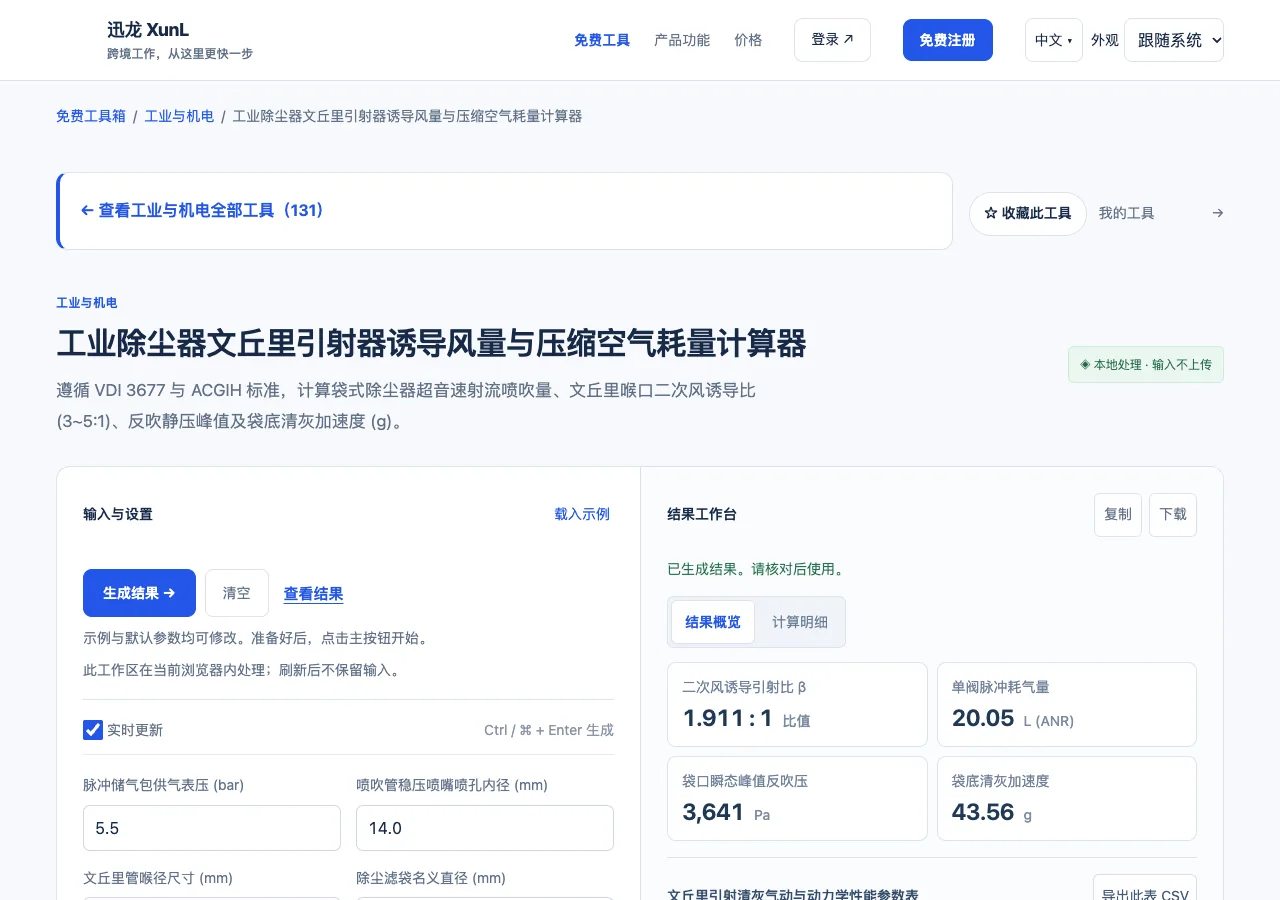This screenshot has width=1280, height=900.
Task: Switch to the 计算明细 tab
Action: [800, 622]
